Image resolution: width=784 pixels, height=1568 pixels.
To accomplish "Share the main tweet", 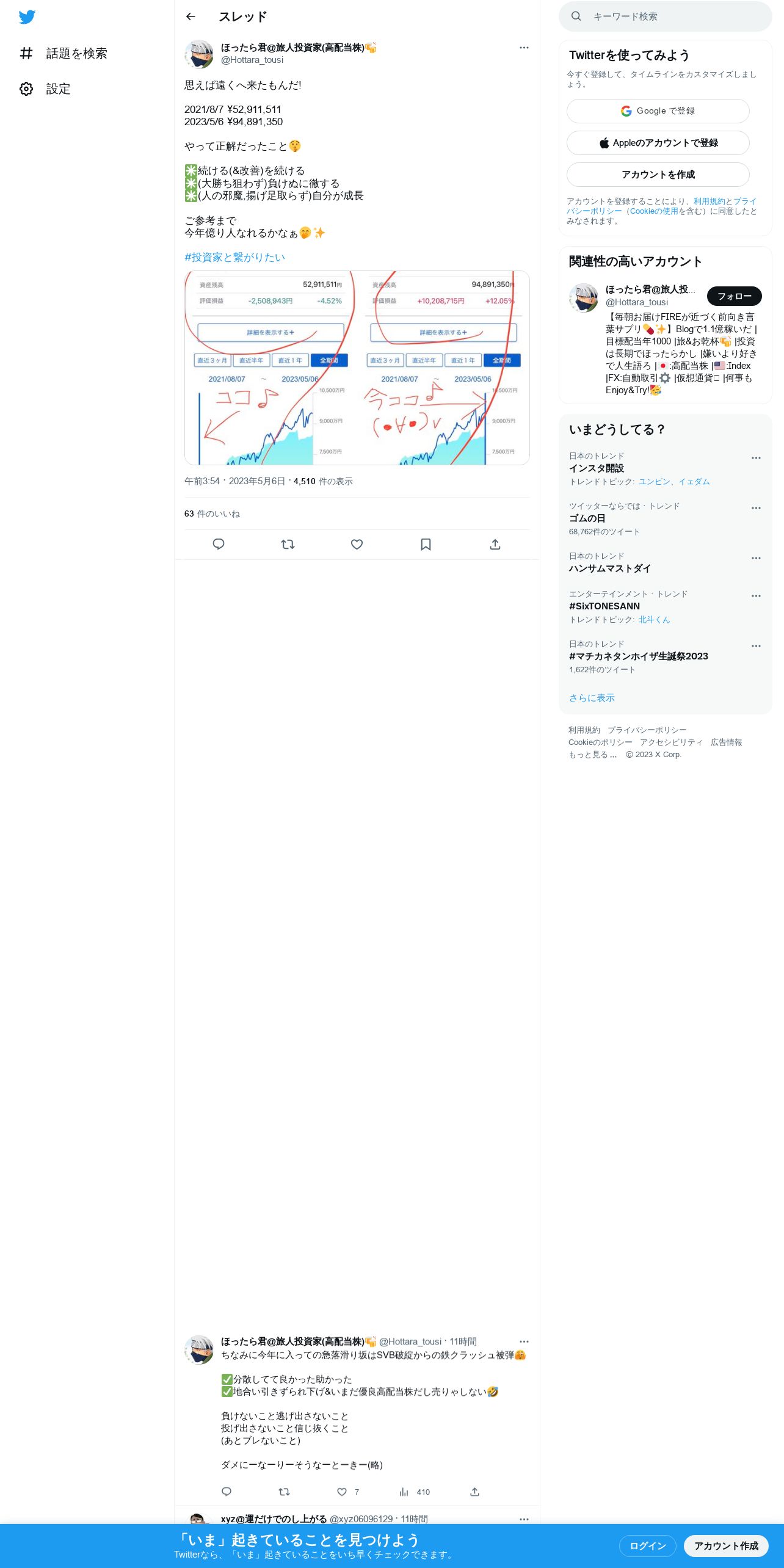I will pyautogui.click(x=495, y=544).
